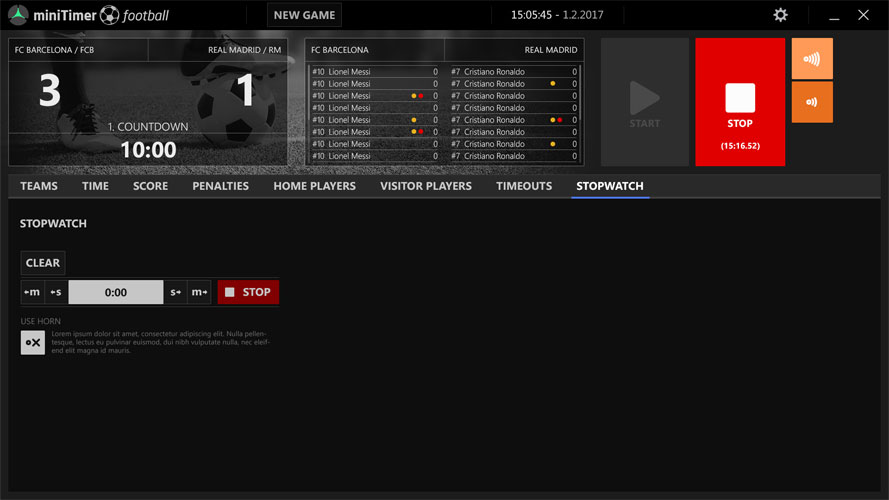Increase stopwatch minutes with m→
This screenshot has width=889, height=500.
(199, 292)
